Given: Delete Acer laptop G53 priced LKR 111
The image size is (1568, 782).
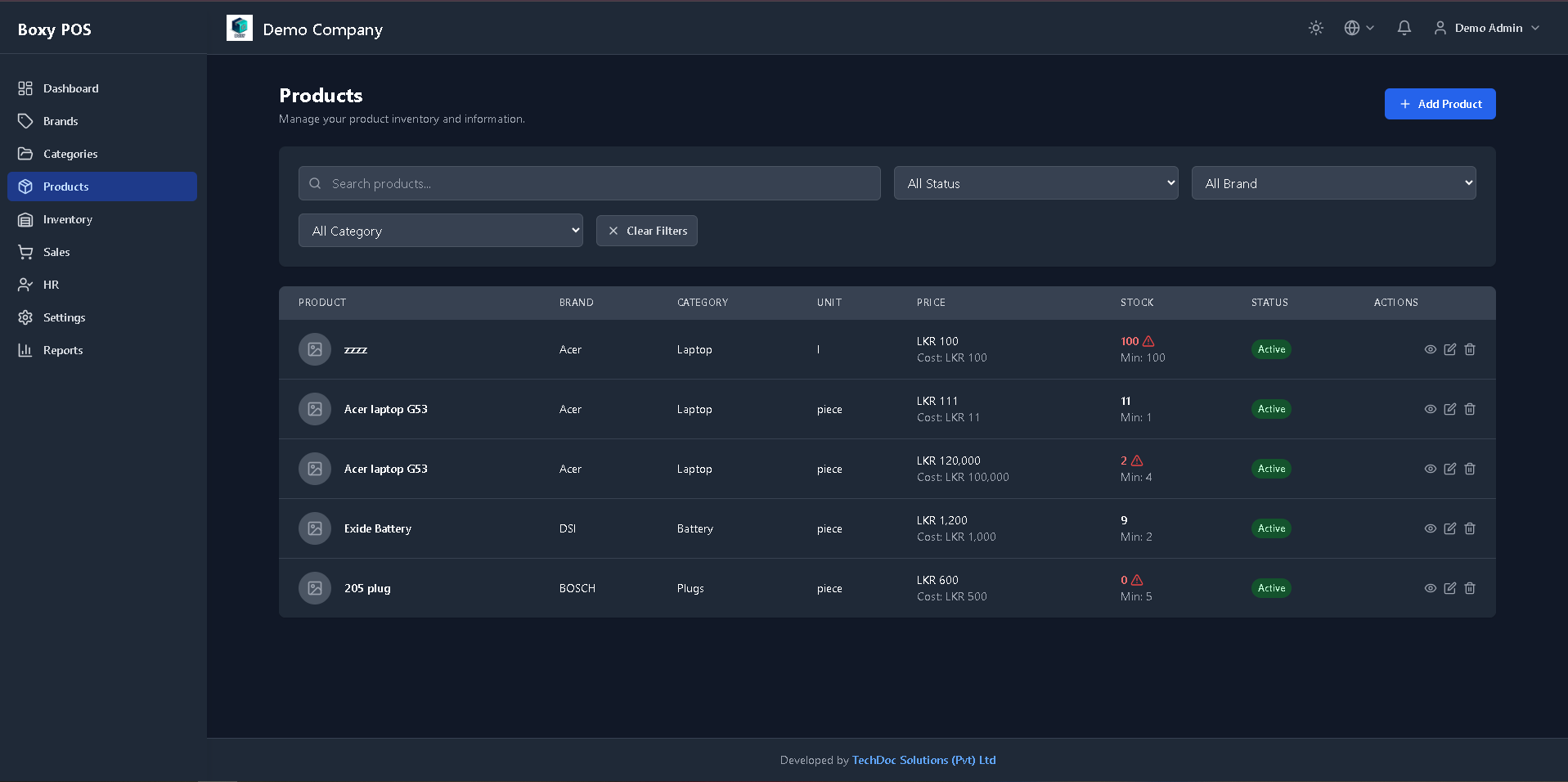Looking at the screenshot, I should pos(1470,409).
